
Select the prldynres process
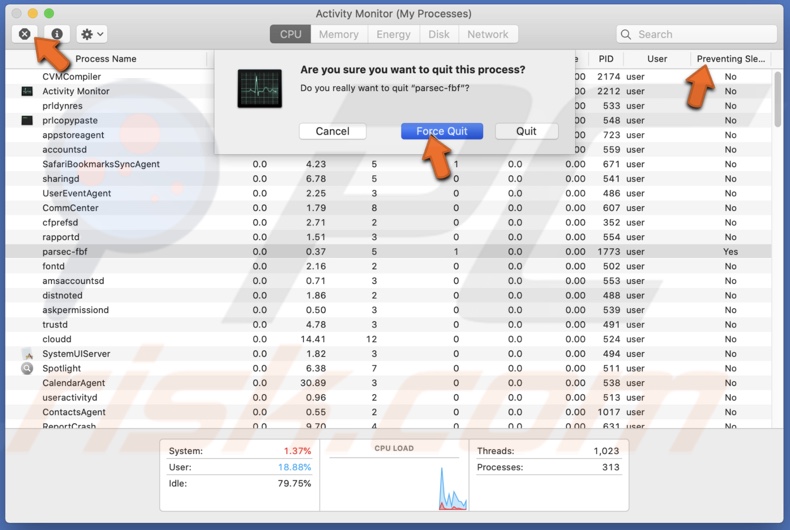pos(62,106)
